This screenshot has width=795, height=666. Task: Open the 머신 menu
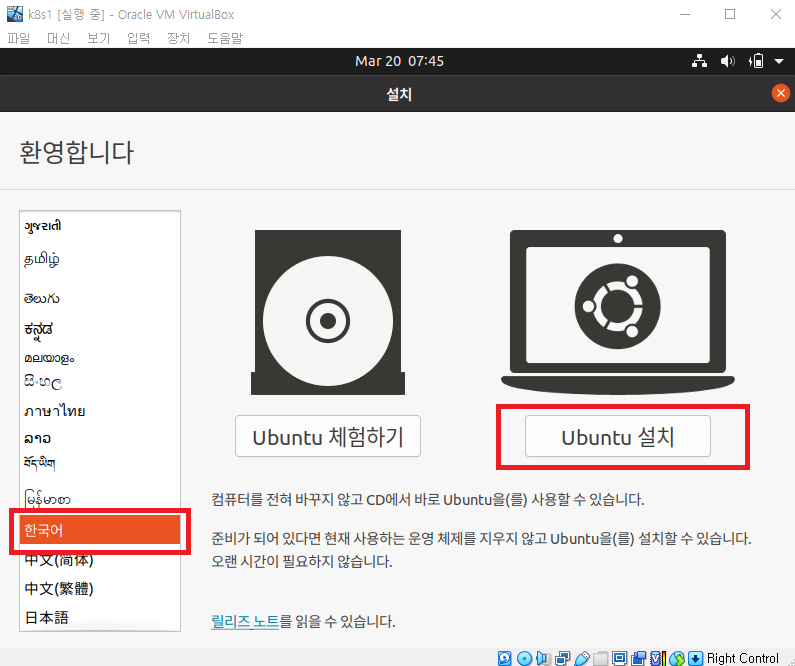pyautogui.click(x=58, y=38)
